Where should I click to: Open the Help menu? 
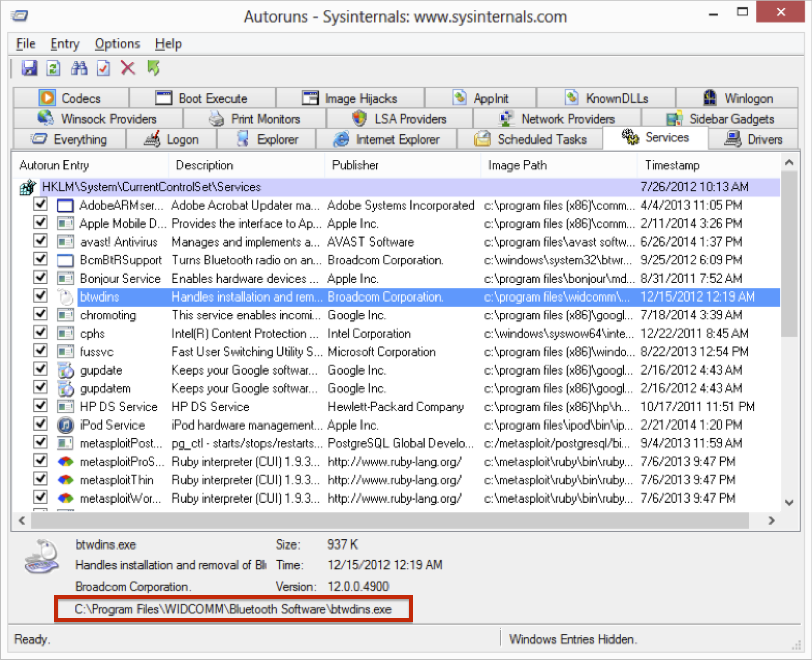click(x=168, y=44)
